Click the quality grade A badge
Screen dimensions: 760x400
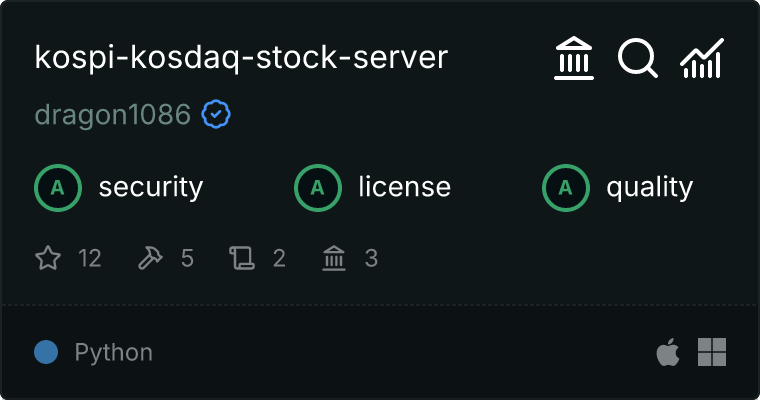565,187
